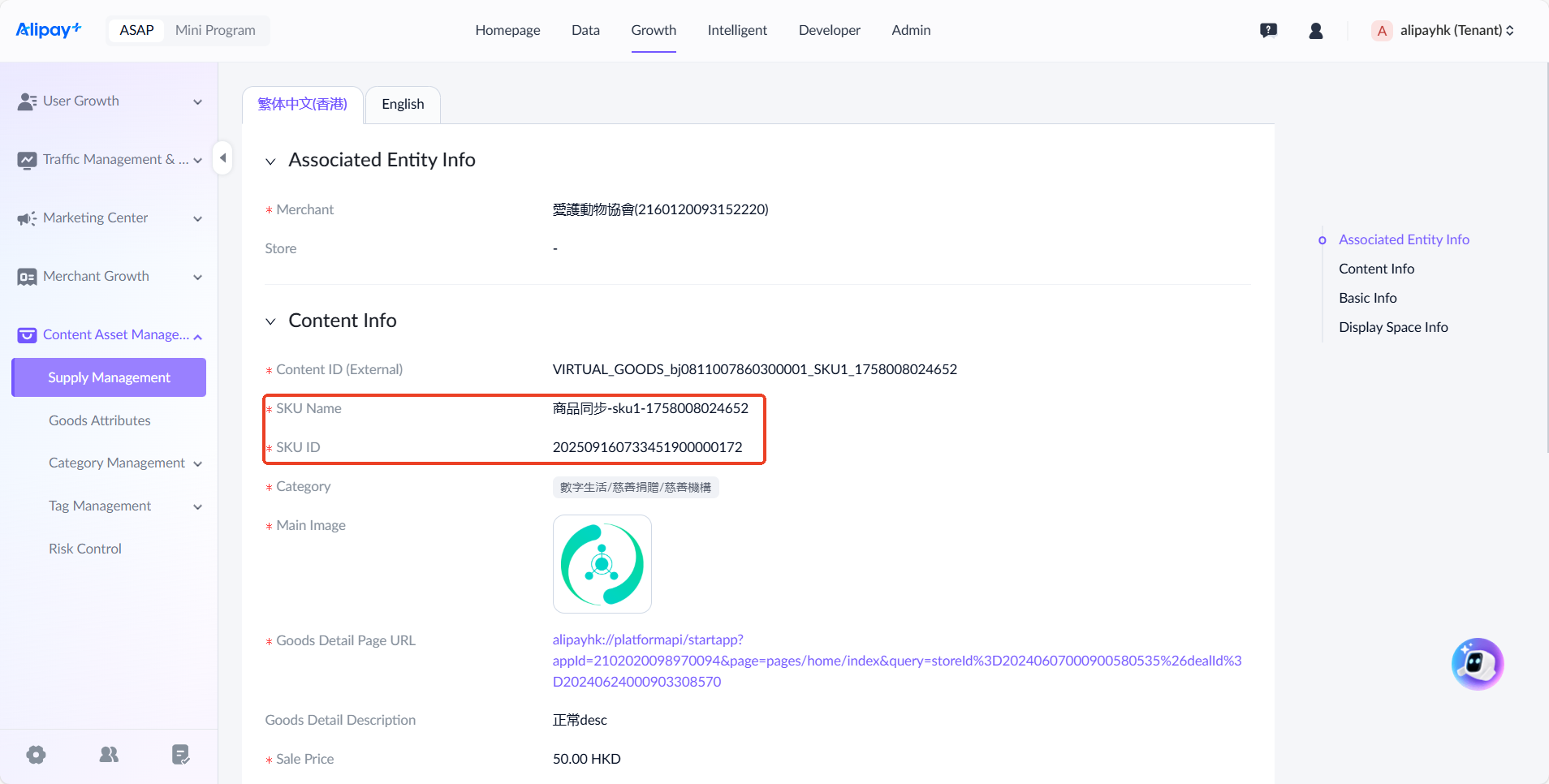
Task: Switch to the Mini Program mode
Action: tap(215, 30)
